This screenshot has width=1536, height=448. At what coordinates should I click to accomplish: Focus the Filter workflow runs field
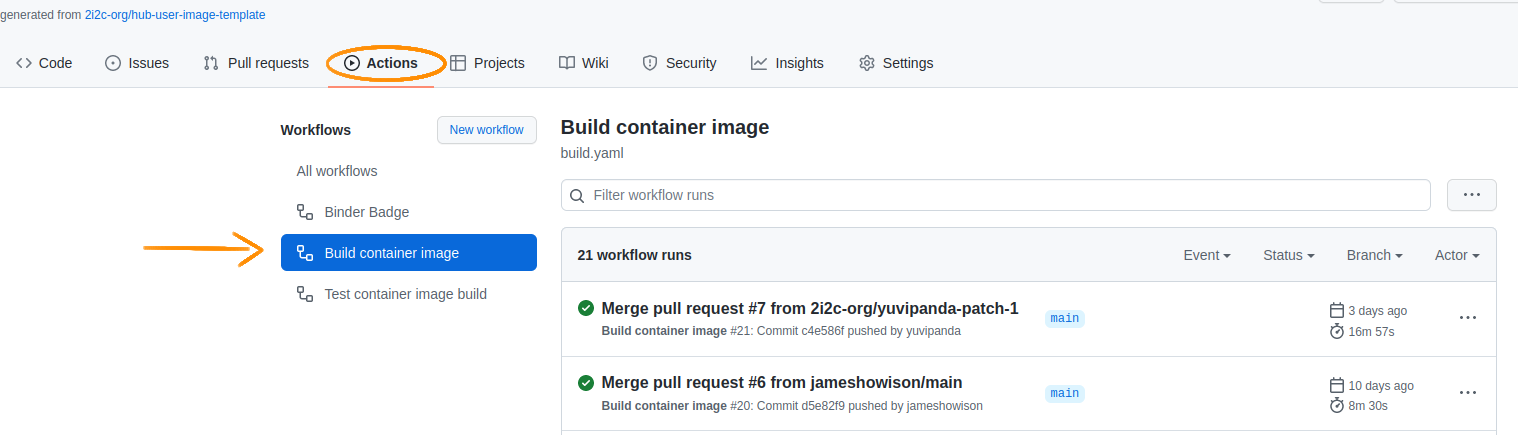click(1000, 195)
